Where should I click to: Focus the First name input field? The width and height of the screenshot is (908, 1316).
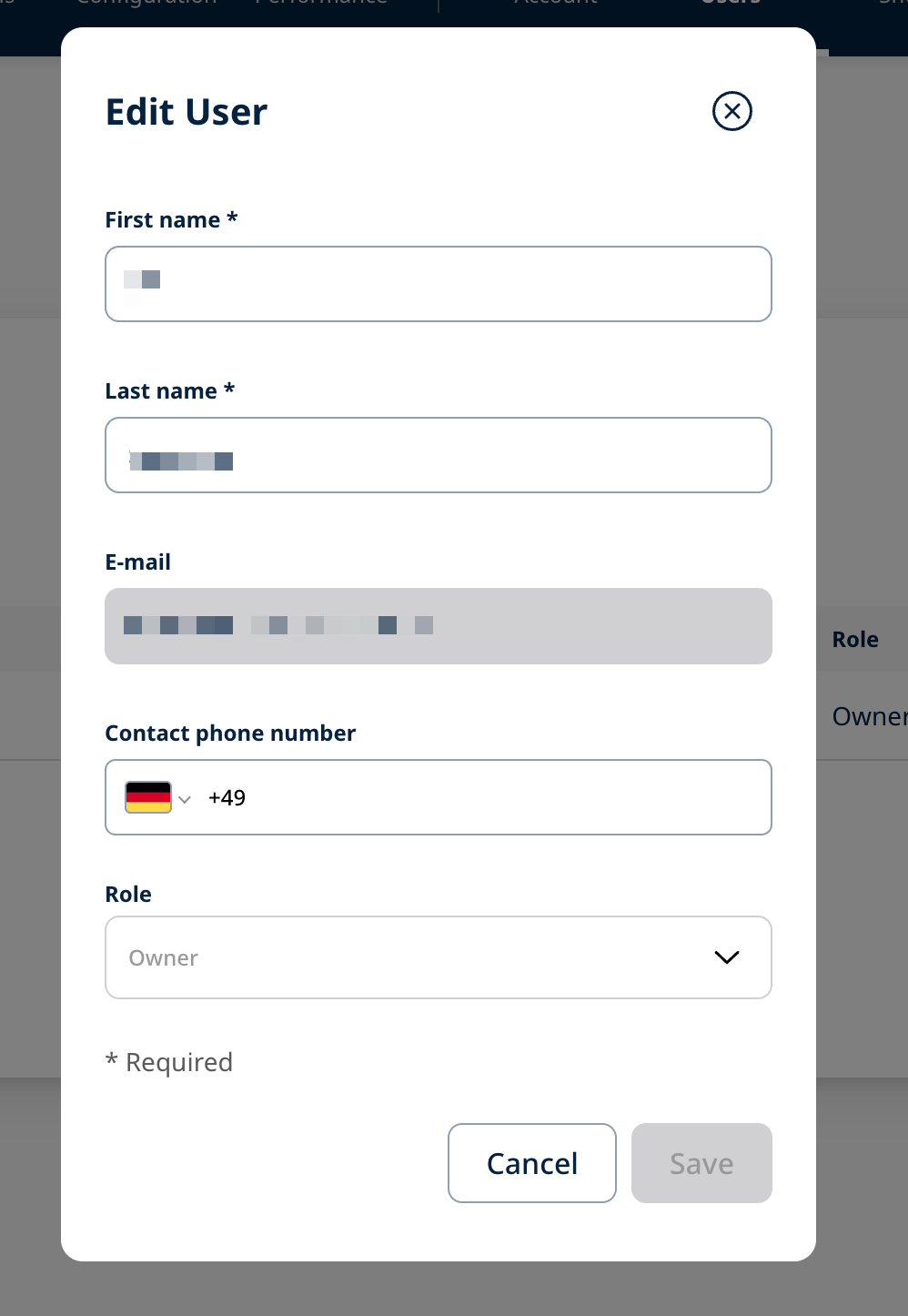coord(438,284)
